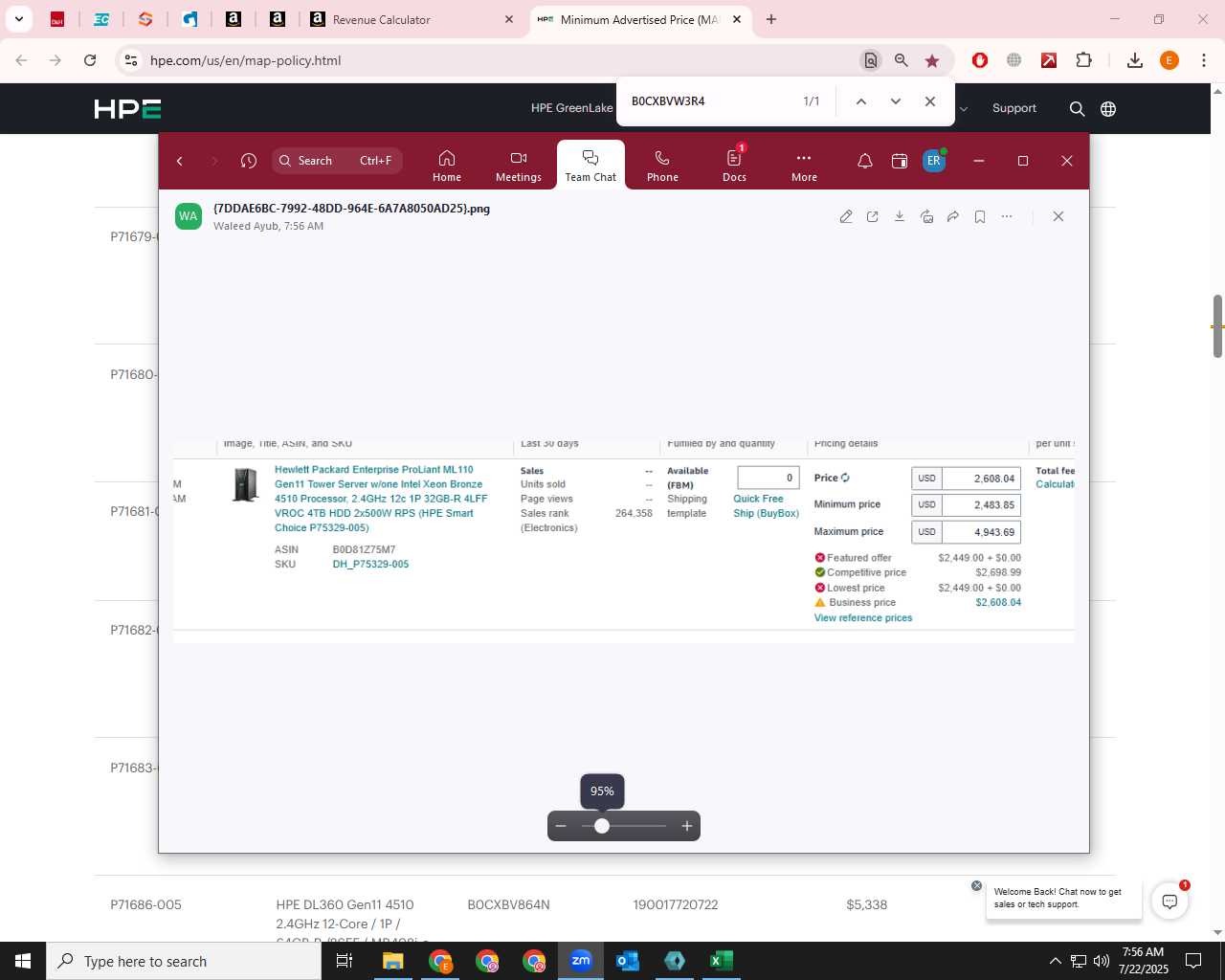Screen dimensions: 1225x980
Task: Open the HPE GreenLake link
Action: (x=571, y=108)
